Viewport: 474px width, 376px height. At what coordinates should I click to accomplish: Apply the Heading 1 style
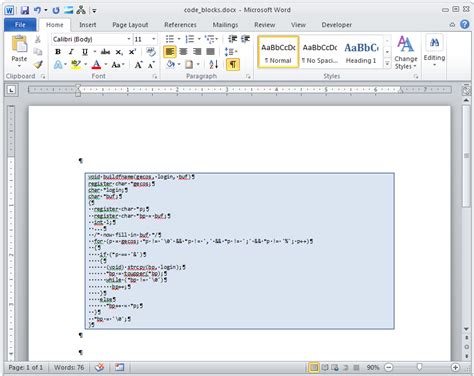point(361,52)
